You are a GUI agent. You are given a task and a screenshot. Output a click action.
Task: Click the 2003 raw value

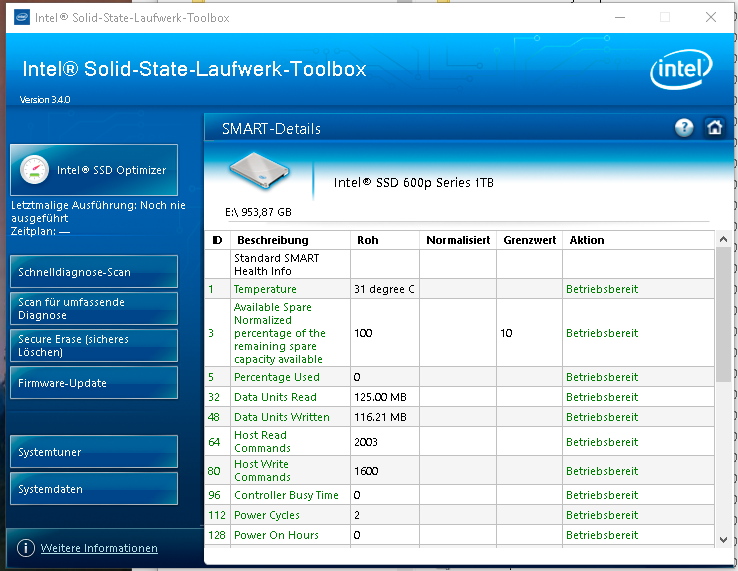tap(366, 442)
